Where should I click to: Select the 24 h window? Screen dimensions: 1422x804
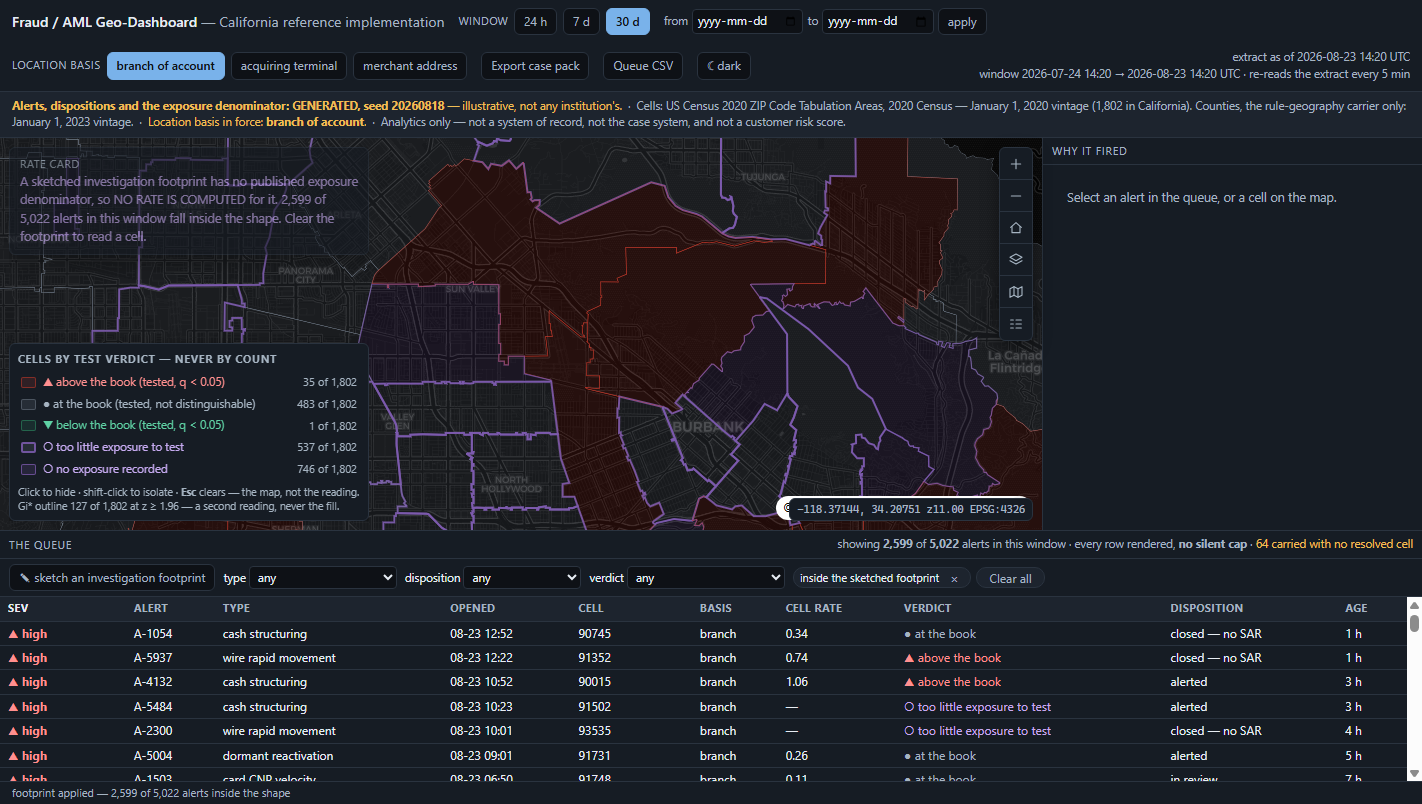coord(536,22)
